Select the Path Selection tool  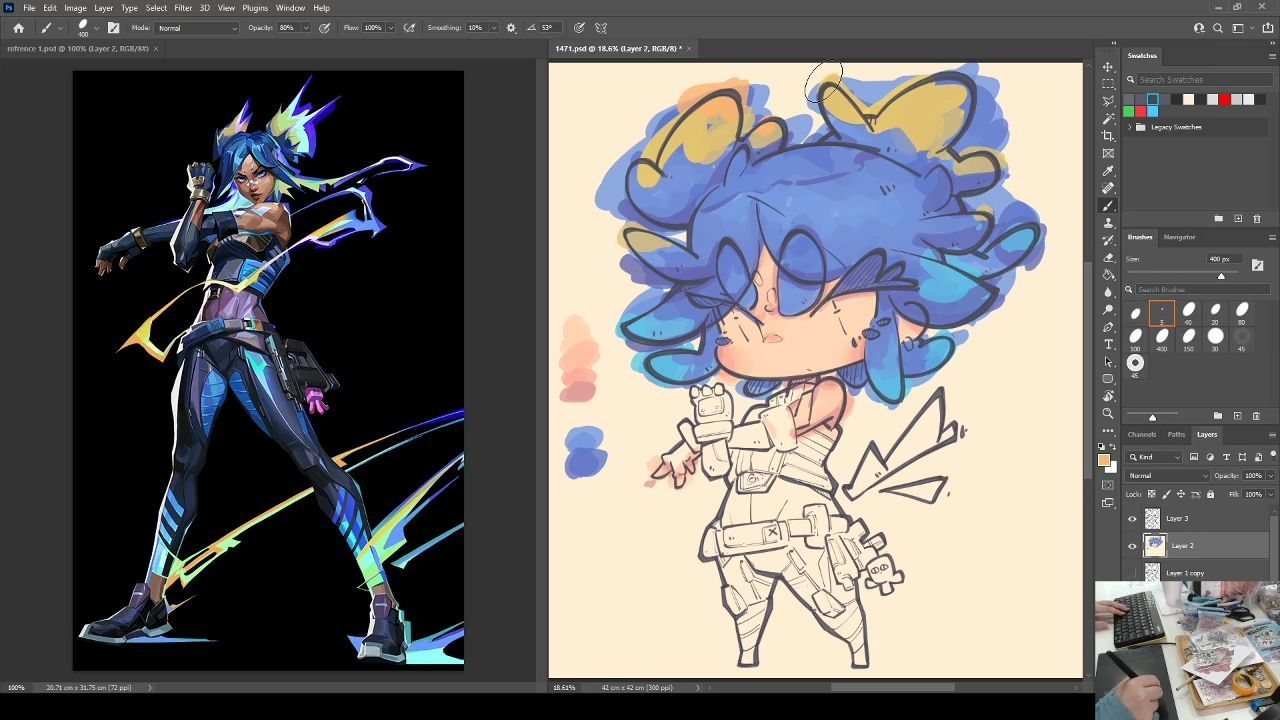[x=1108, y=361]
